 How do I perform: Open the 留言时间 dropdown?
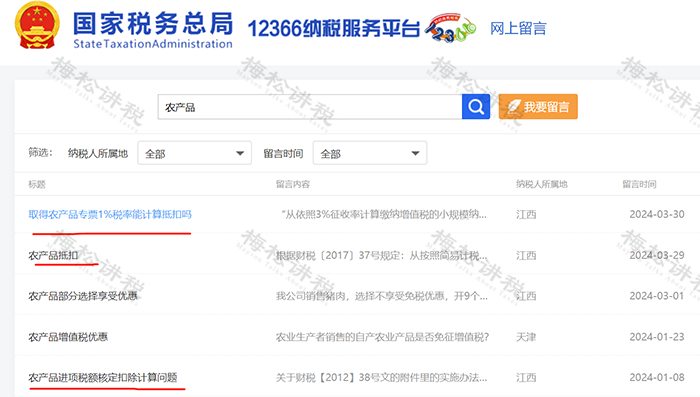370,153
